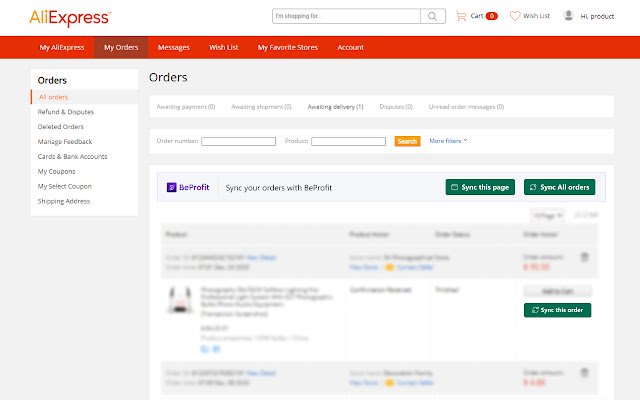Open My Coupons
This screenshot has width=640, height=400.
coord(56,171)
